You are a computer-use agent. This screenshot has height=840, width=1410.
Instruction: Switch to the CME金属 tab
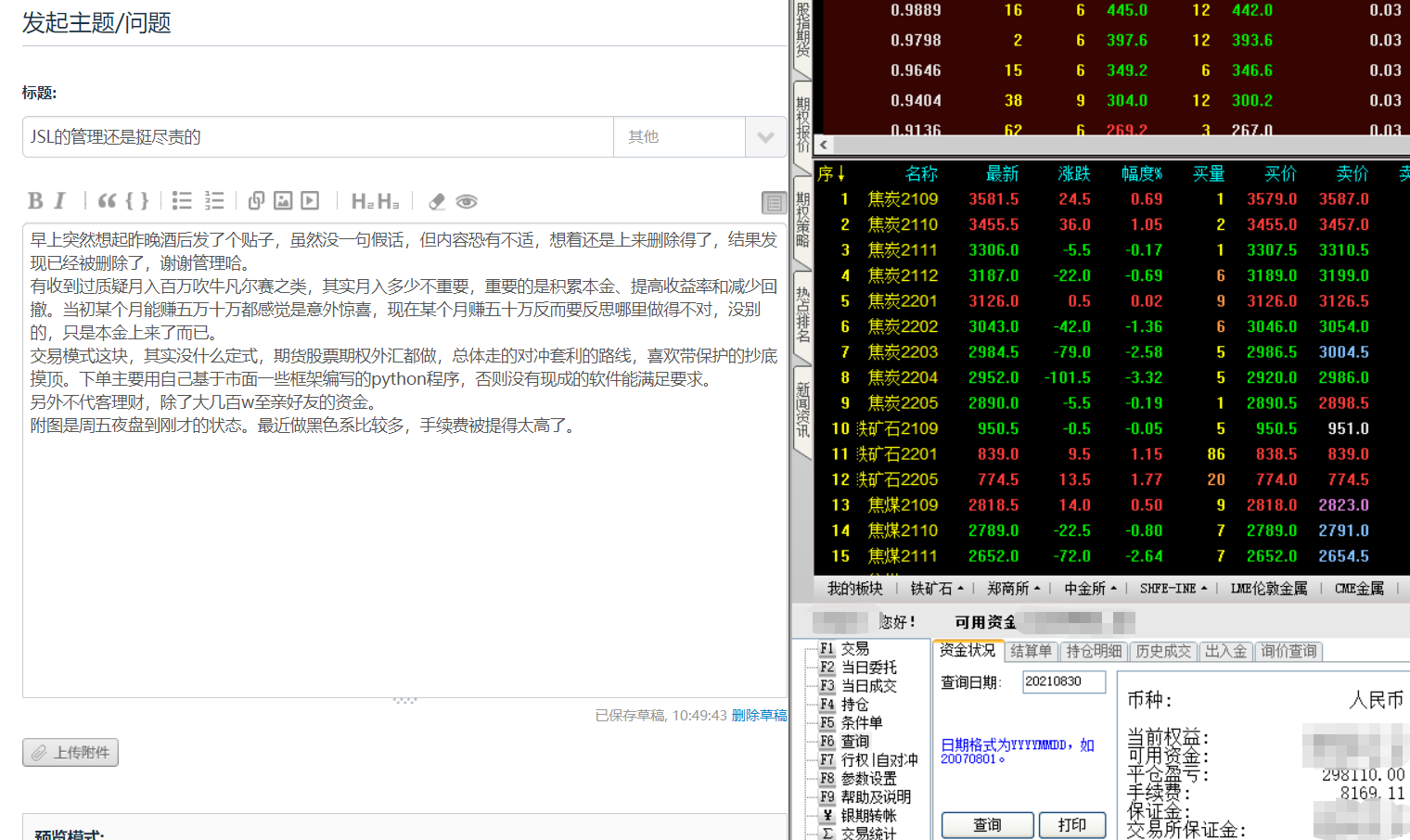tap(1359, 589)
